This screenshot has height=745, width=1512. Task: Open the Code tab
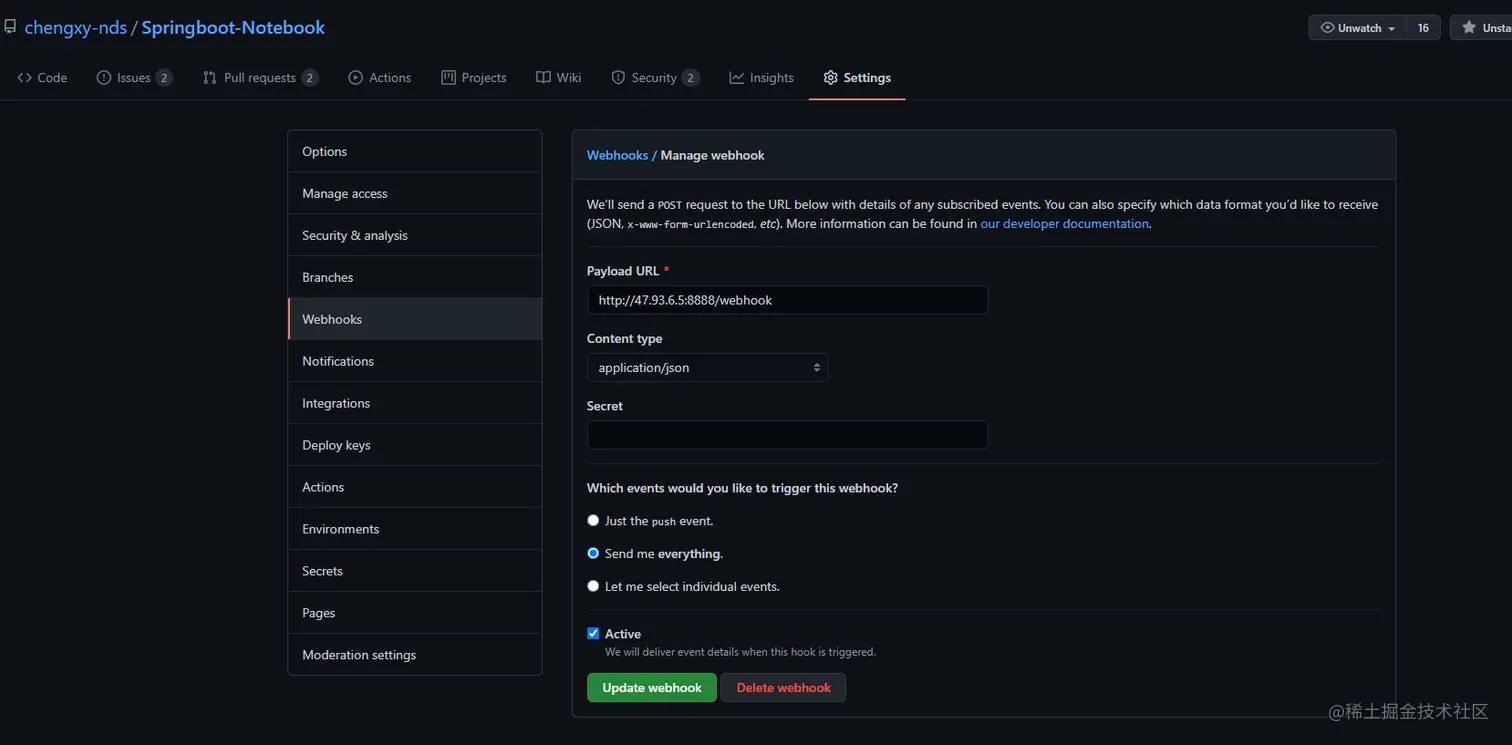point(42,78)
